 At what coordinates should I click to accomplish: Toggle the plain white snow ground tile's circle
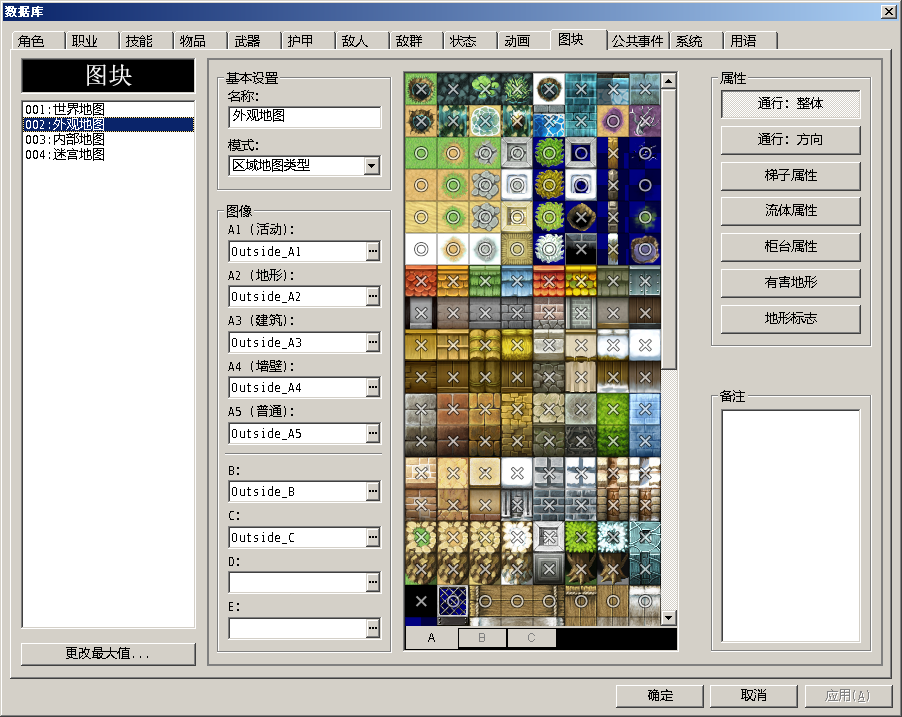(x=421, y=249)
